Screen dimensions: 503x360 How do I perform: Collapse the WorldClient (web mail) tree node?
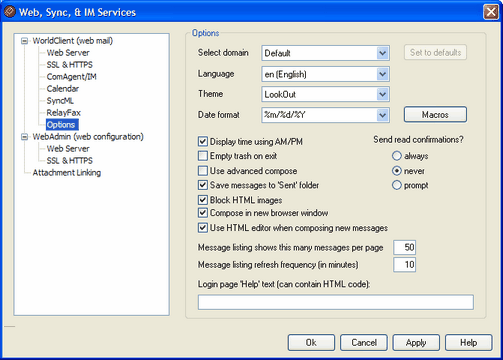point(24,41)
